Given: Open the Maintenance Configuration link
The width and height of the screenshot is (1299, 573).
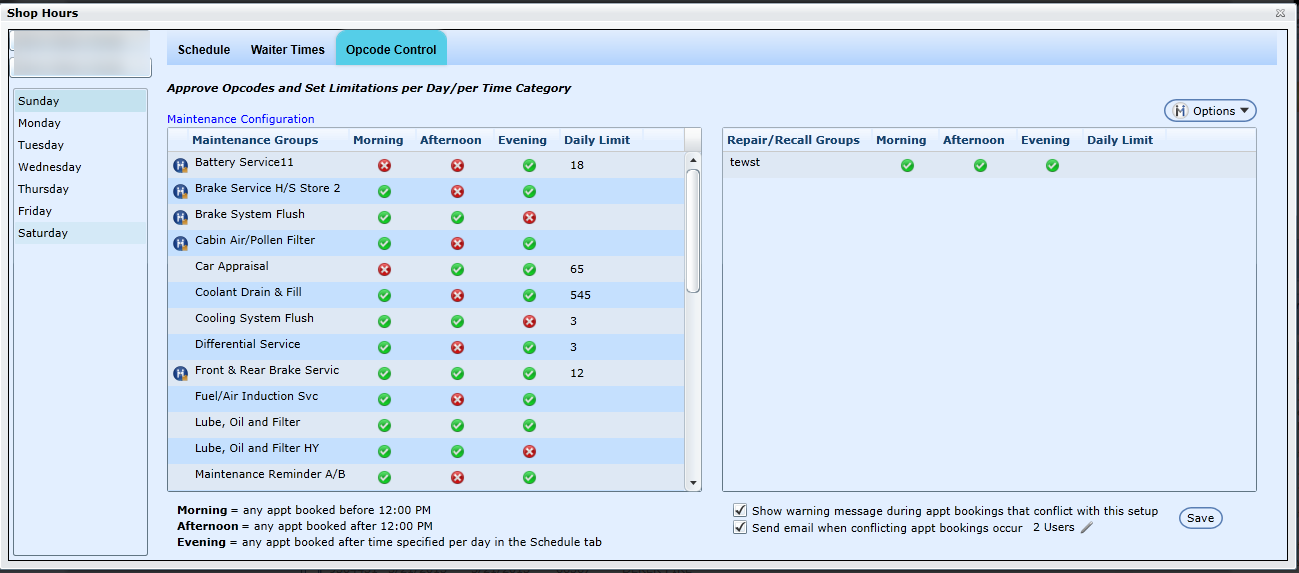Looking at the screenshot, I should (240, 119).
